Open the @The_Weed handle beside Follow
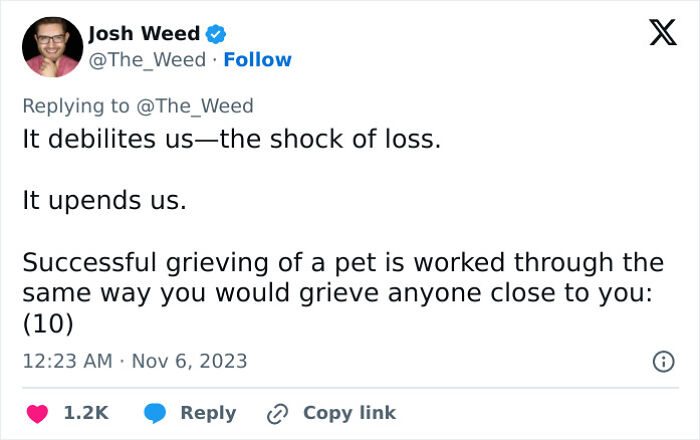The width and height of the screenshot is (700, 440). click(x=149, y=60)
